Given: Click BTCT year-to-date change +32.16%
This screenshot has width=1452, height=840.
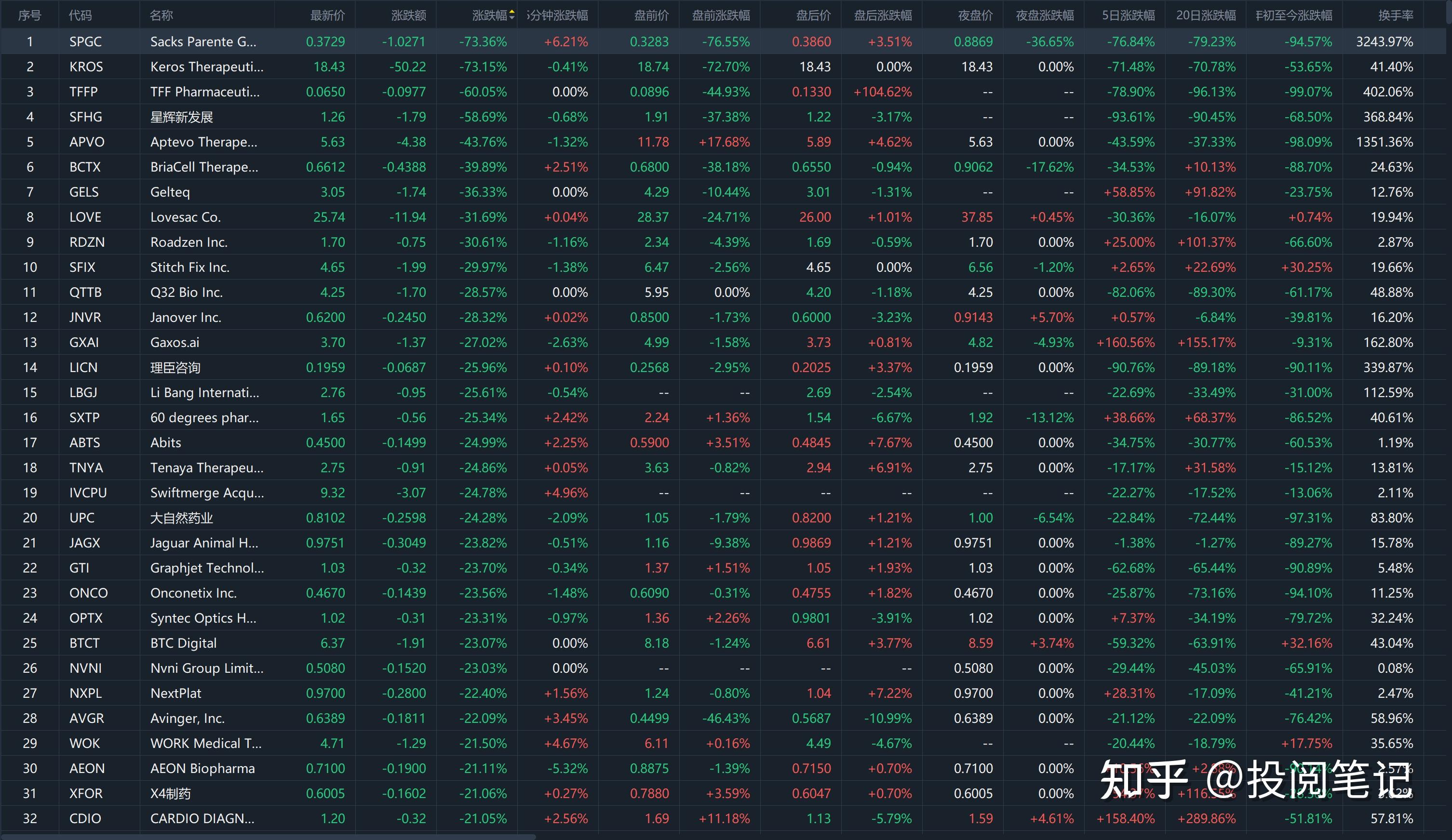Looking at the screenshot, I should click(1306, 643).
